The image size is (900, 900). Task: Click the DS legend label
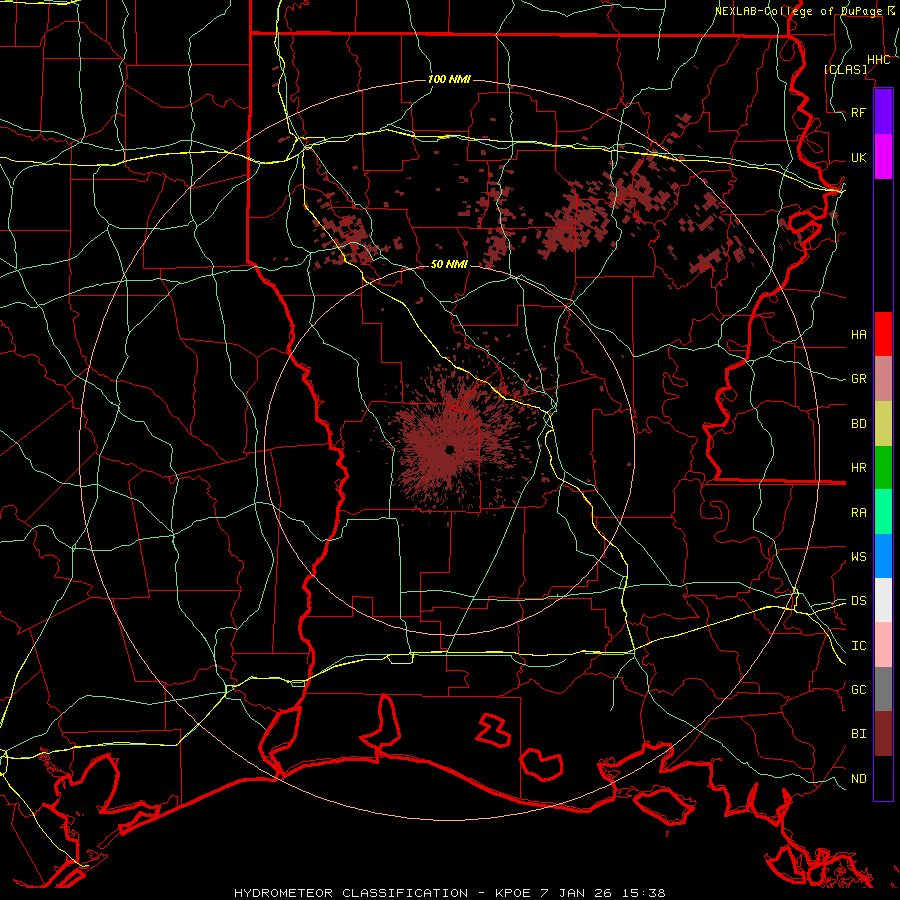[859, 600]
